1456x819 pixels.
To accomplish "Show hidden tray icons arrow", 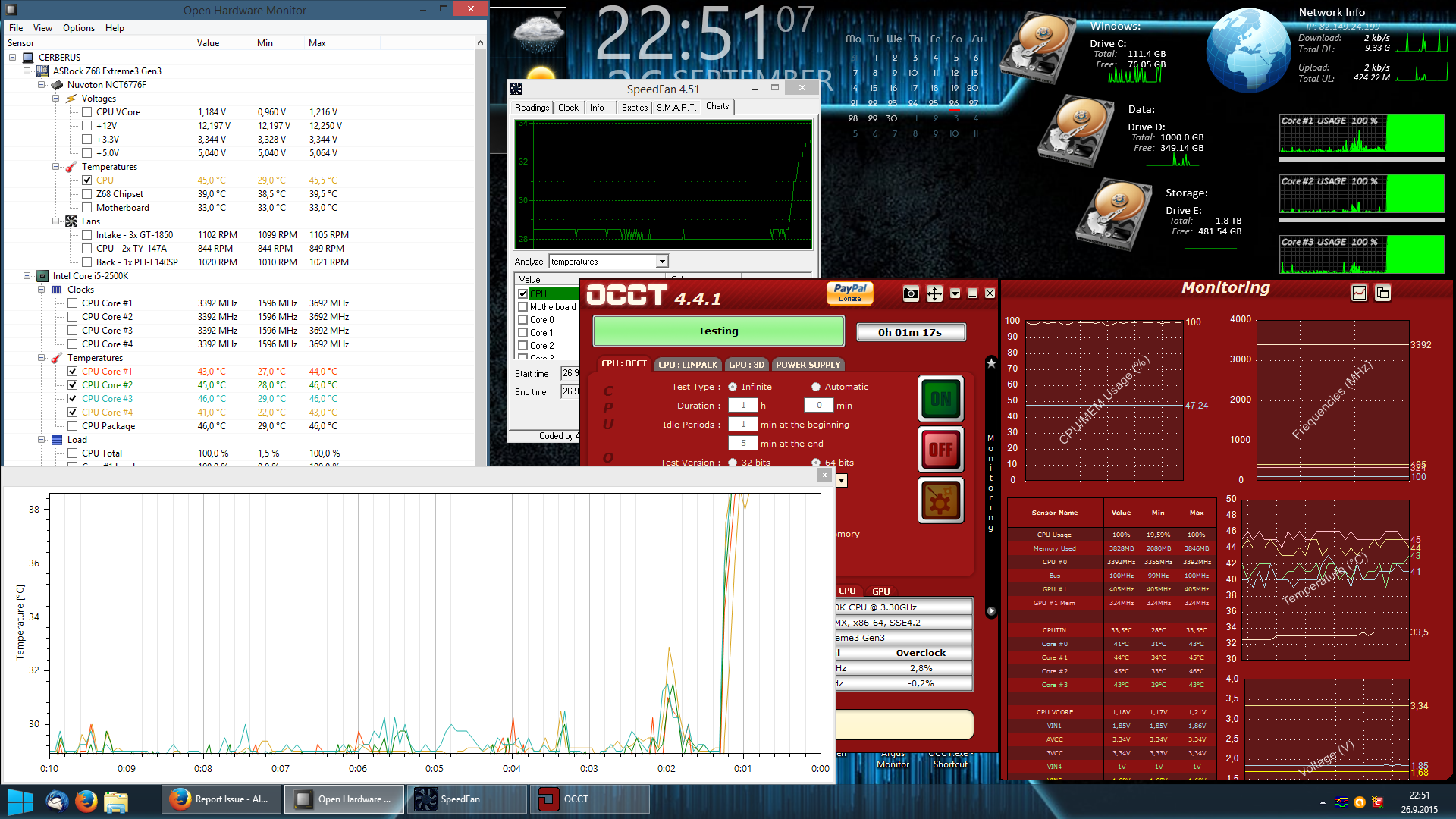I will (1323, 802).
